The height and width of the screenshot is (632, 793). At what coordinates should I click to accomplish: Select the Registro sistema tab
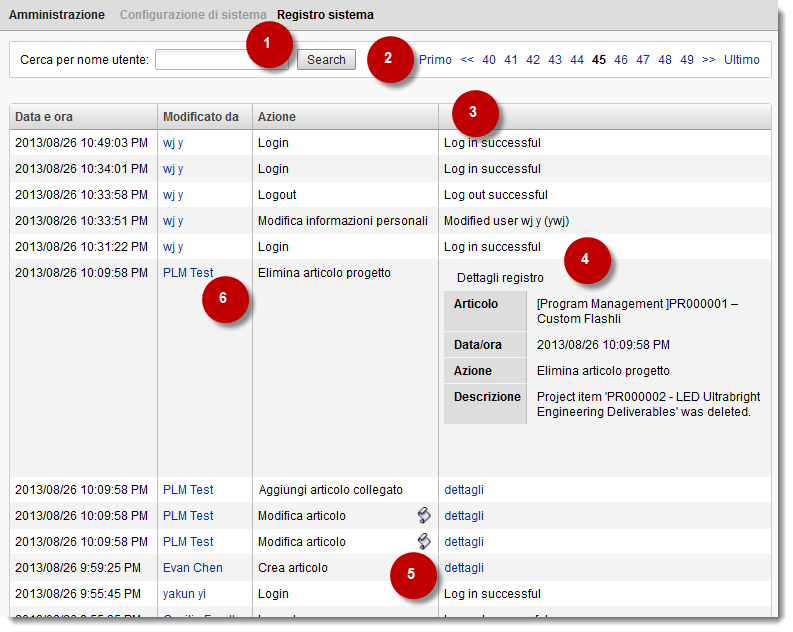coord(325,15)
